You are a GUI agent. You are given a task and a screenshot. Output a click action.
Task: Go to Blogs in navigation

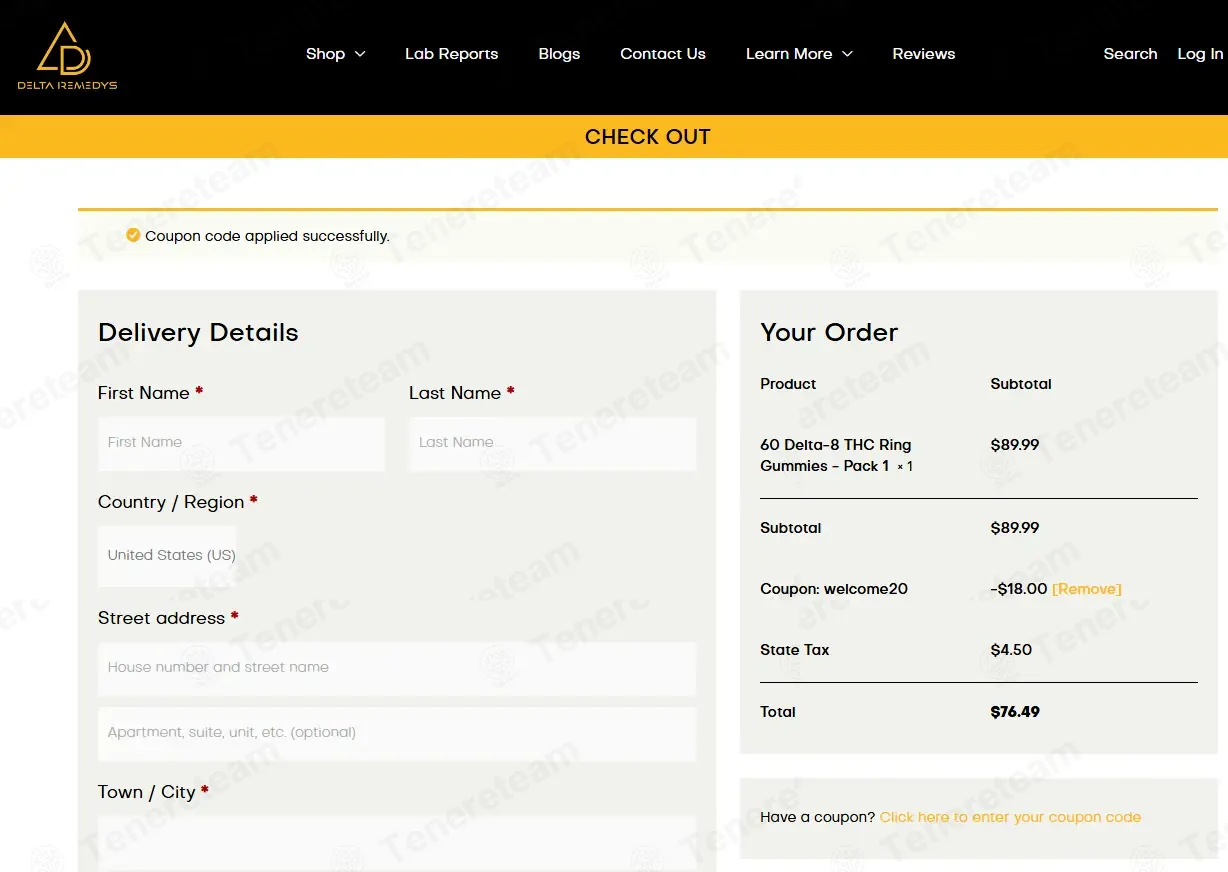(x=559, y=54)
